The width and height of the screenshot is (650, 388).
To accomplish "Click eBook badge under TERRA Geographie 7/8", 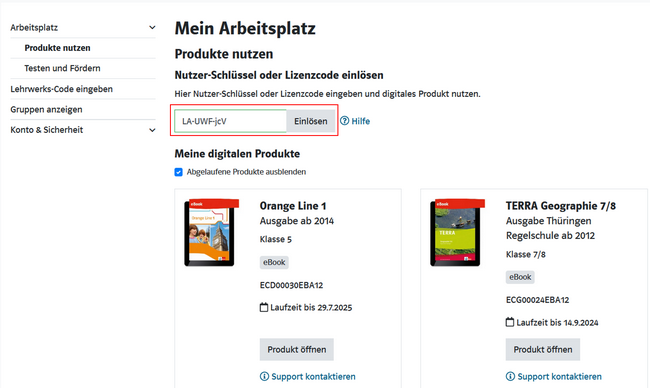I will tap(520, 277).
